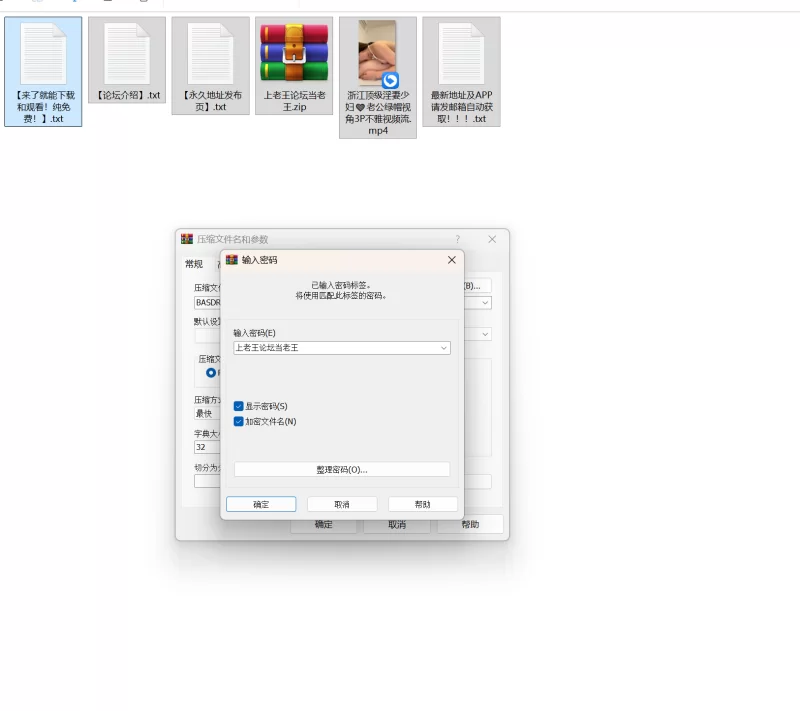Click 帮助 in the 输入密码 dialog

point(422,504)
